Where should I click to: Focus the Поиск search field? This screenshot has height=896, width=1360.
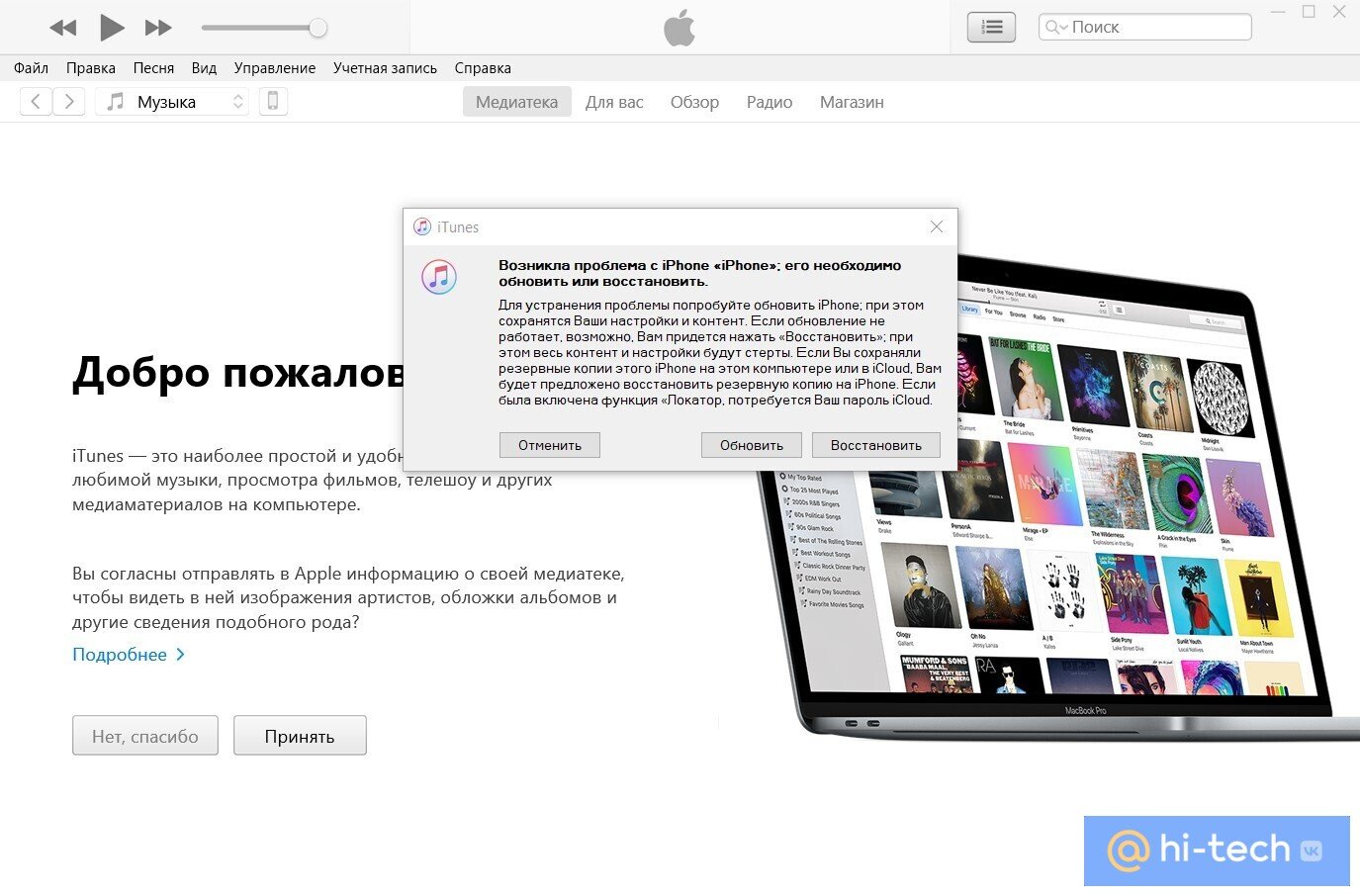pos(1144,27)
